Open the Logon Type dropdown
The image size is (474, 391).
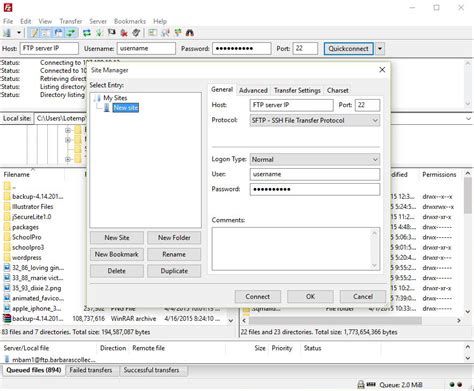[315, 159]
